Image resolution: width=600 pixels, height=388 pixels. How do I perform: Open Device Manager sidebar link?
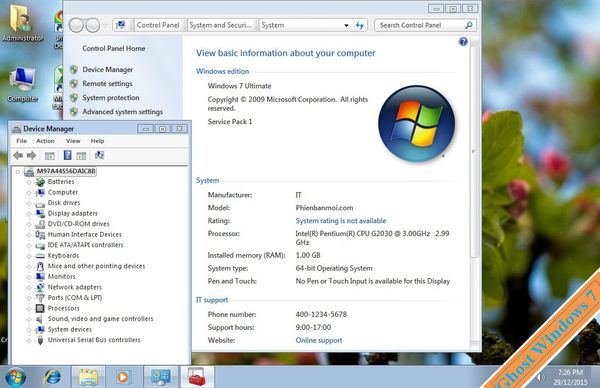tap(108, 70)
